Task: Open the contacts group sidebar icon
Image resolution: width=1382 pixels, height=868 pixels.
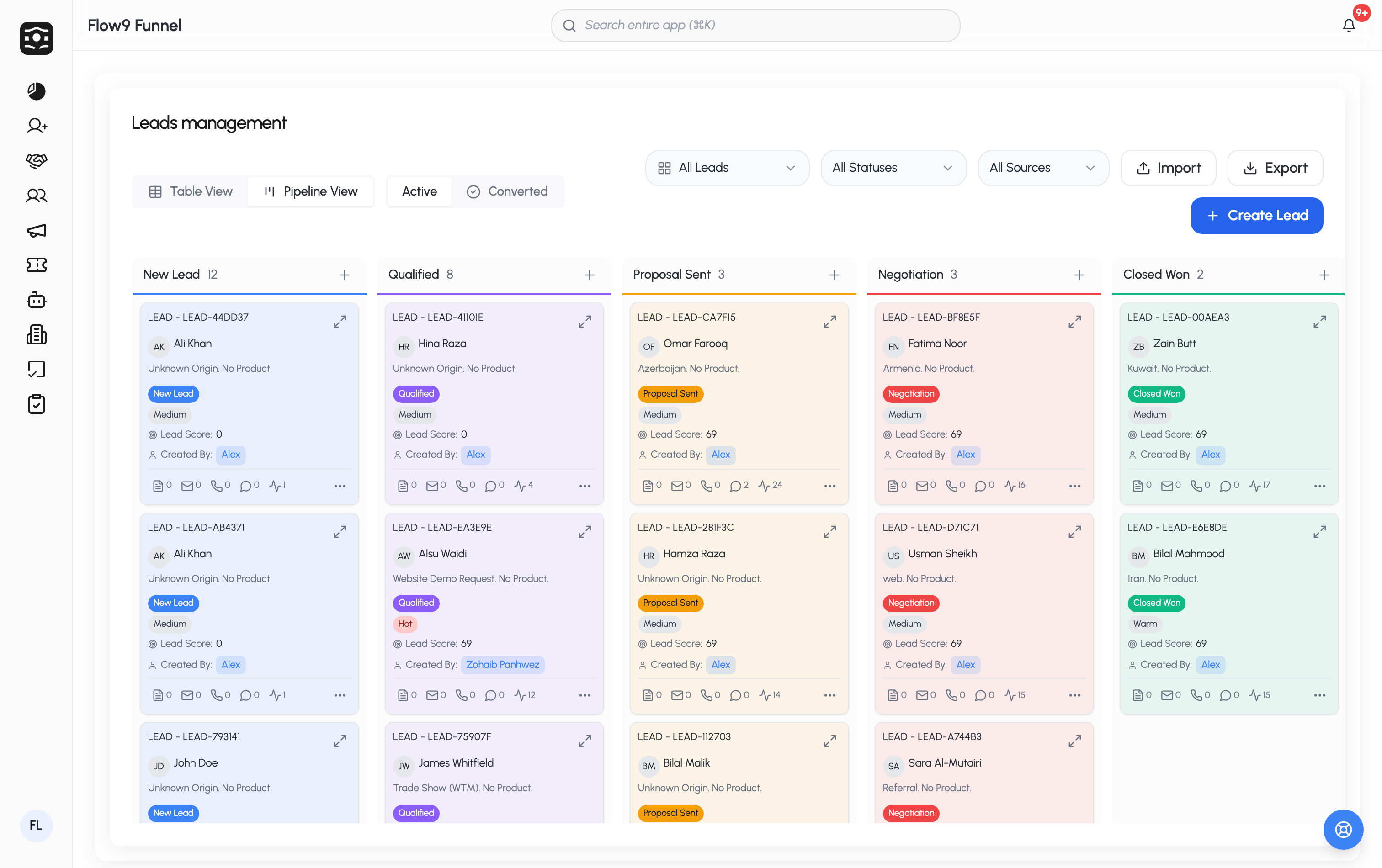Action: coord(36,196)
